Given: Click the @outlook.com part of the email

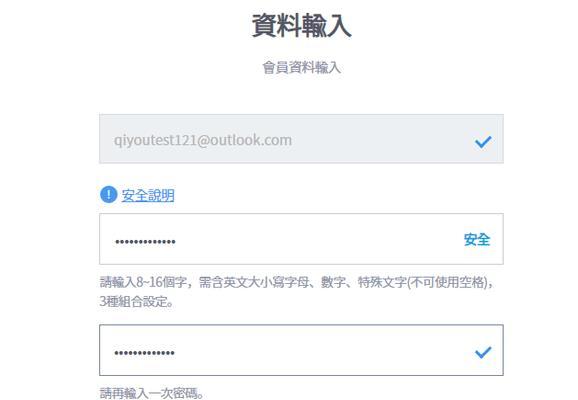Looking at the screenshot, I should point(244,140).
